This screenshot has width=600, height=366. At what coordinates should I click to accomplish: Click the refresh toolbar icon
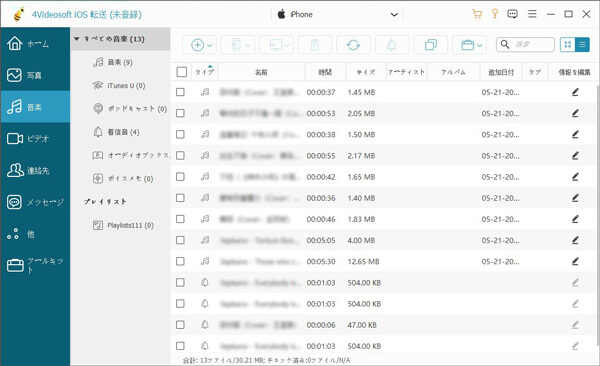[353, 45]
